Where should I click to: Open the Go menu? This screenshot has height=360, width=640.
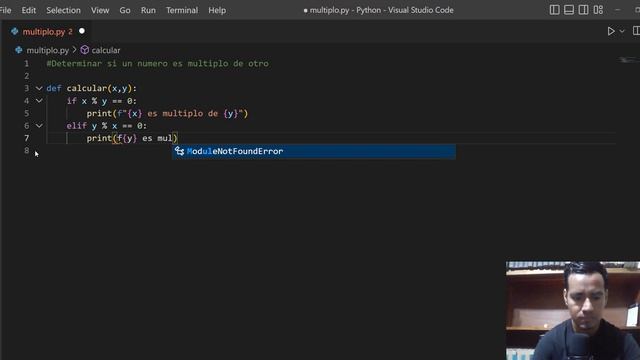[125, 10]
